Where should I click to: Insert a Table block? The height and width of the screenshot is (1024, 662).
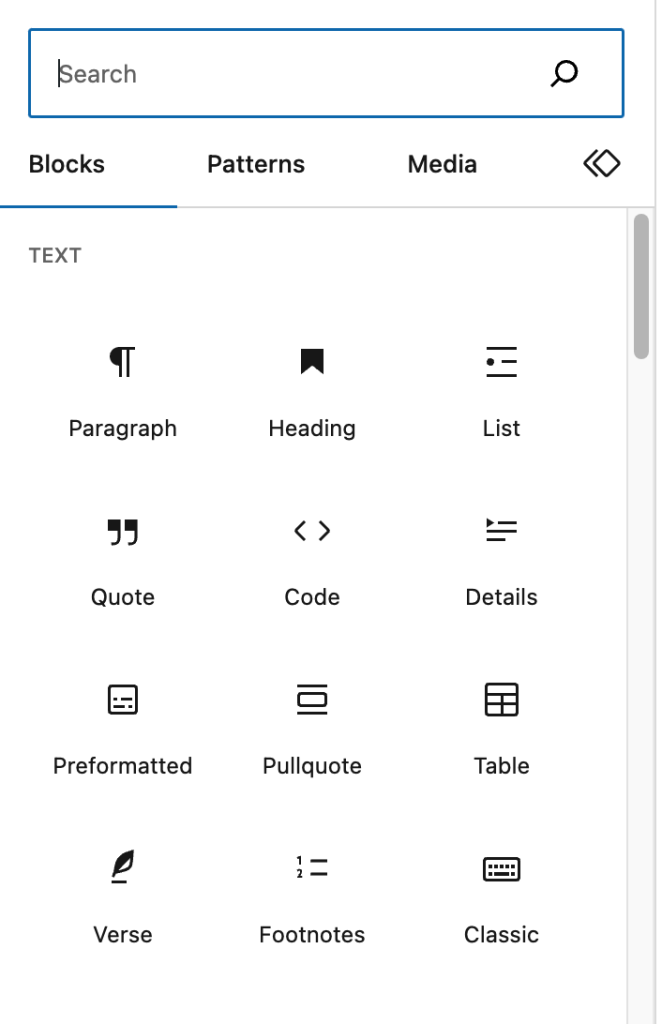point(501,727)
